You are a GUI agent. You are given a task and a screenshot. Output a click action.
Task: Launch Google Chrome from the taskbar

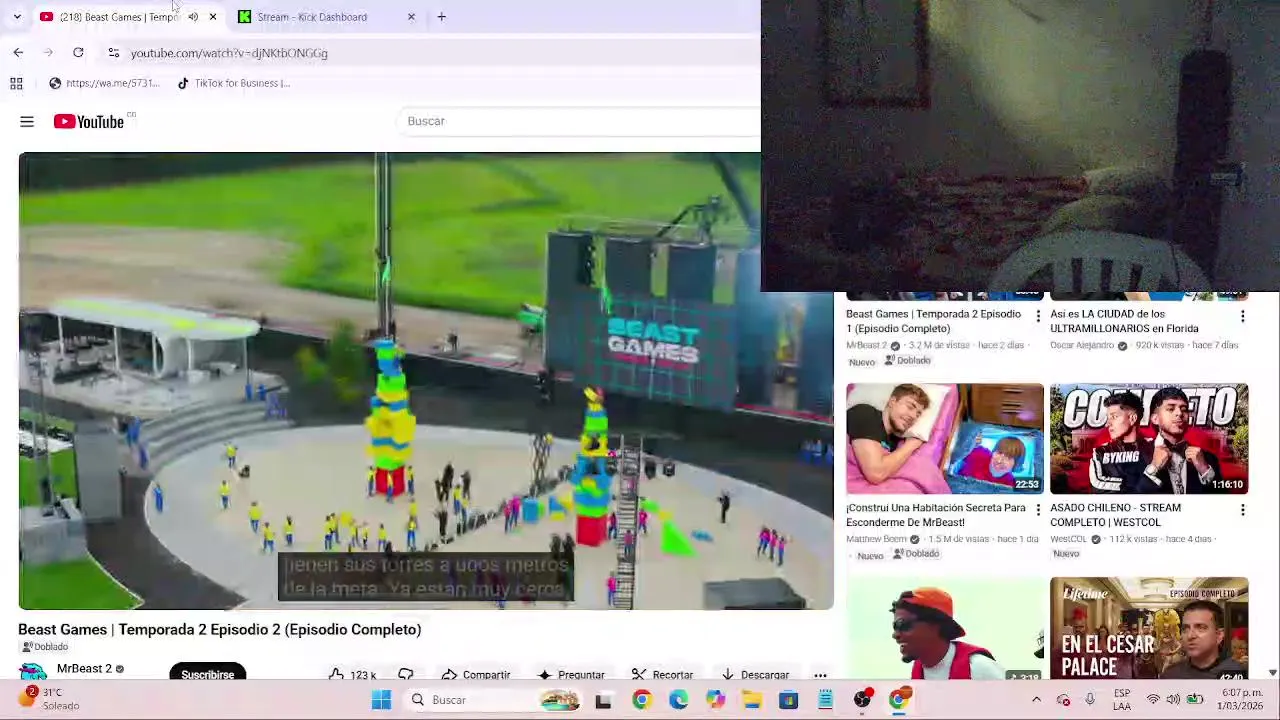641,700
